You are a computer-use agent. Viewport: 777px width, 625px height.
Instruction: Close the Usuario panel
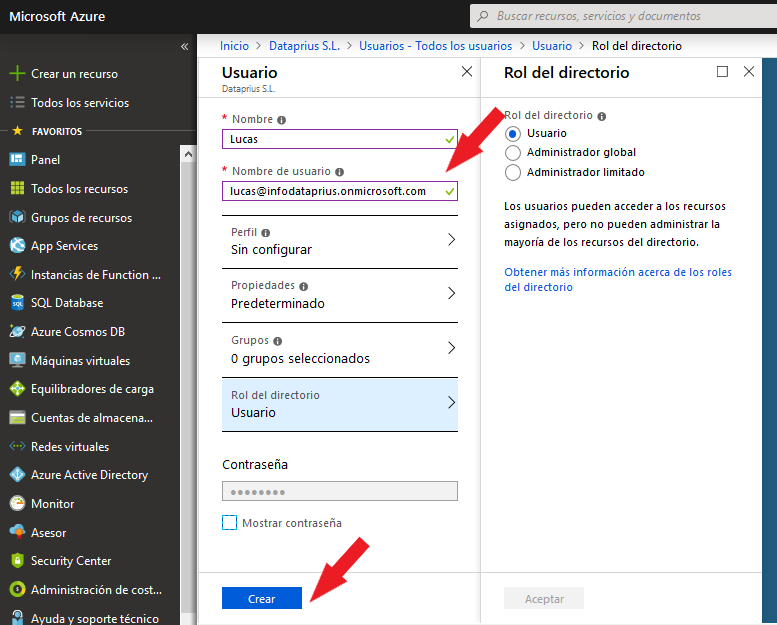[x=466, y=72]
